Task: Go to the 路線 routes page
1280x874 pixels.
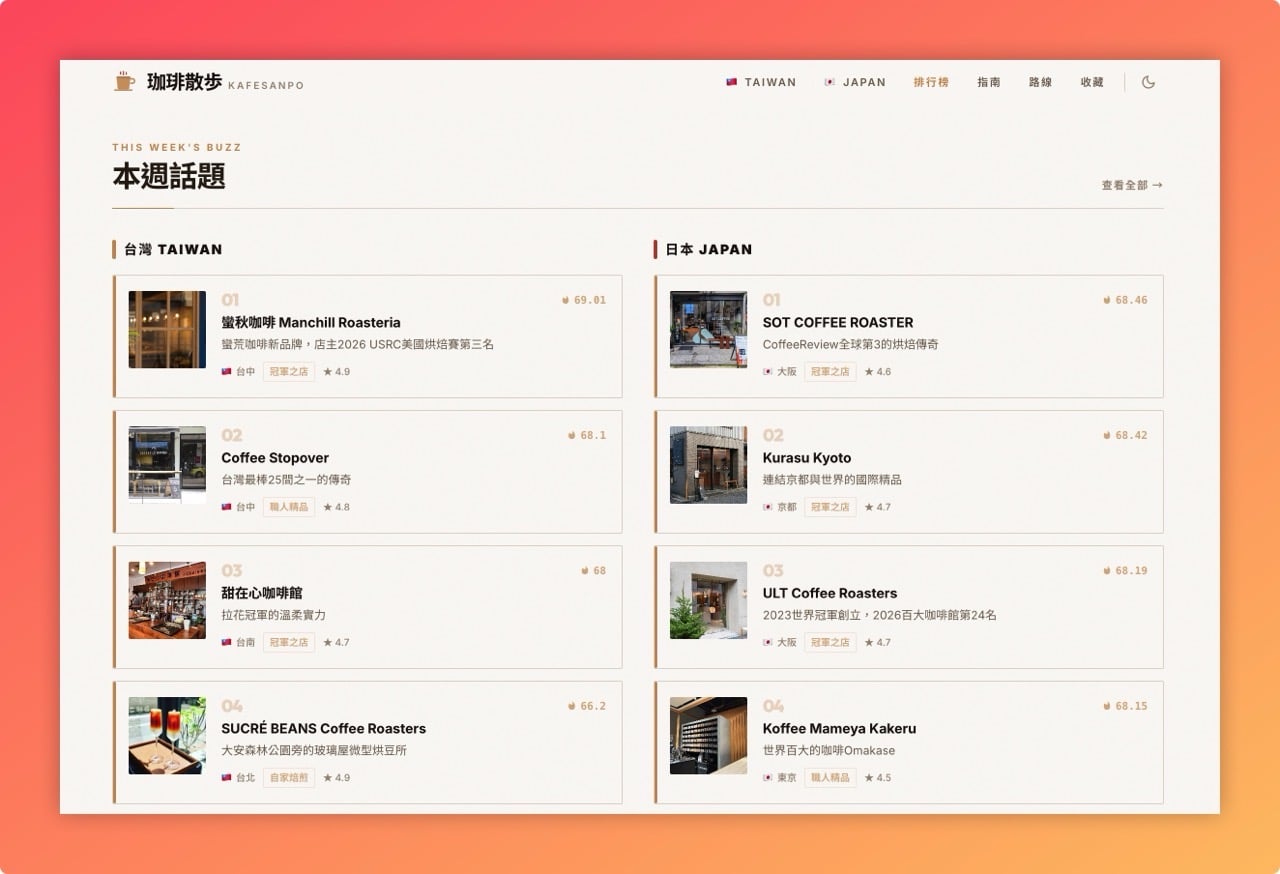Action: point(1040,82)
